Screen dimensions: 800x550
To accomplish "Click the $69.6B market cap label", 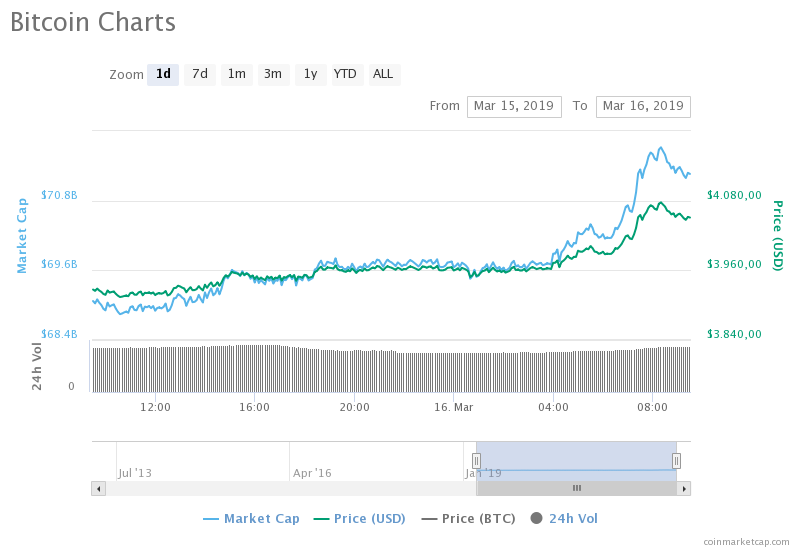I will click(x=59, y=264).
